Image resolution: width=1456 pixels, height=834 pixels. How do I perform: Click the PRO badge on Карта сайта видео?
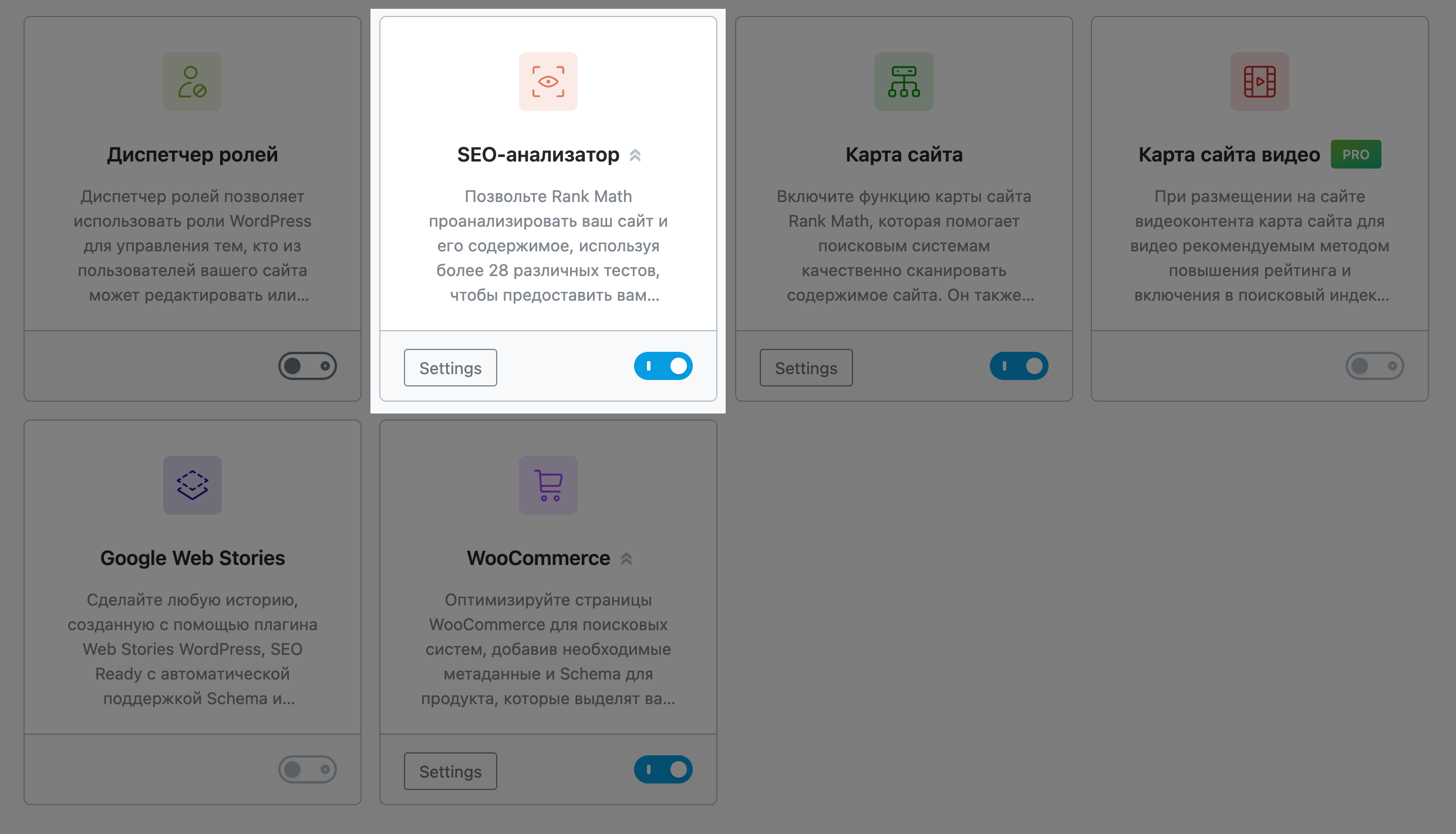click(1356, 154)
